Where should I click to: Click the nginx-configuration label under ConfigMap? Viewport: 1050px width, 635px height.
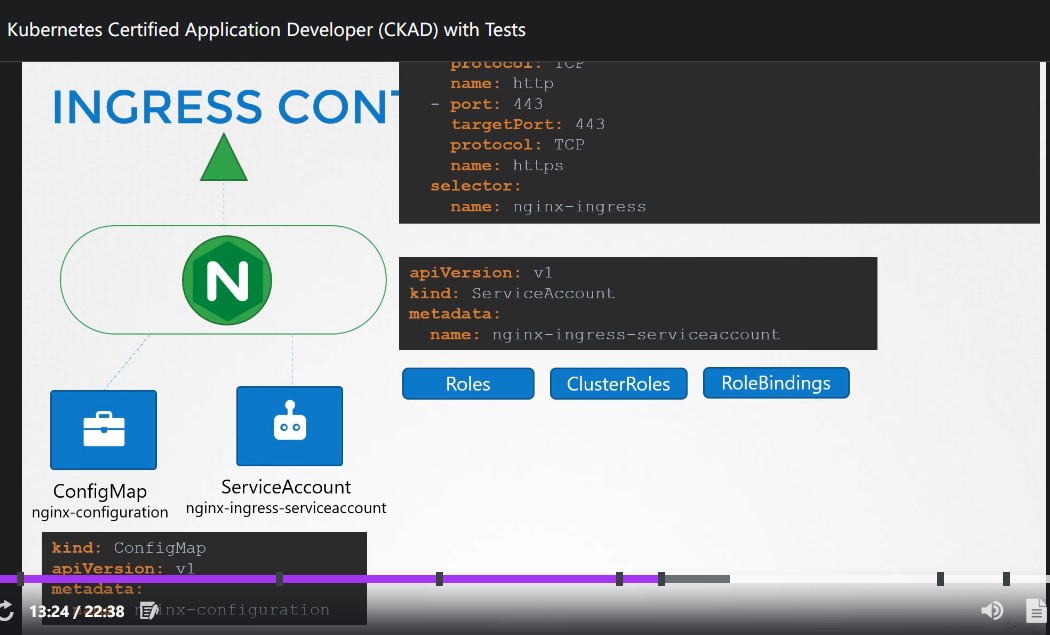click(x=100, y=512)
